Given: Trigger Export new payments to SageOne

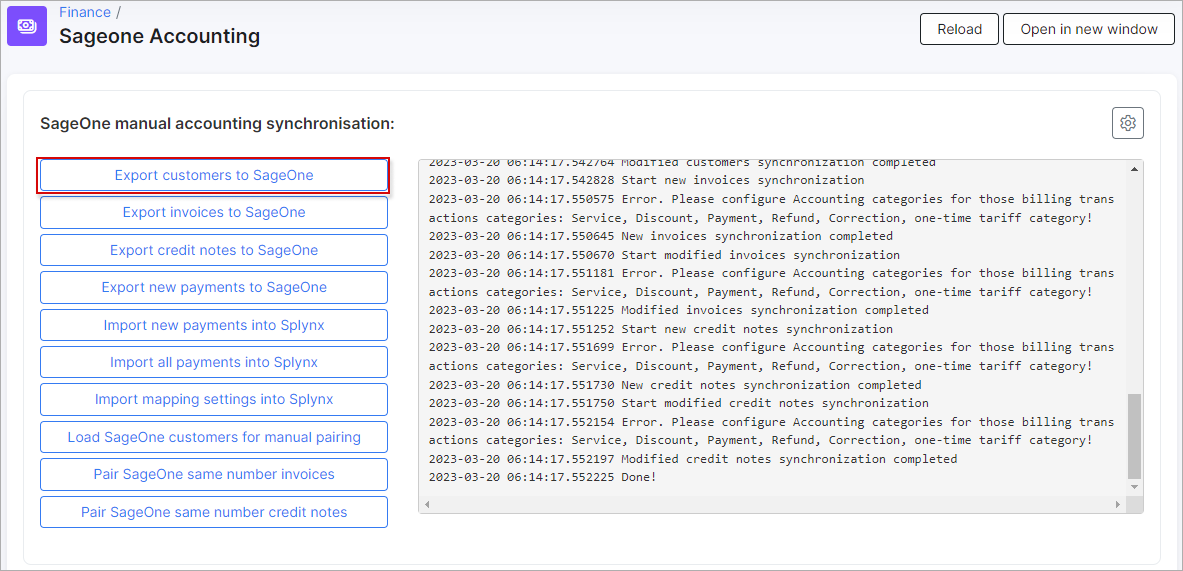Looking at the screenshot, I should [x=214, y=287].
